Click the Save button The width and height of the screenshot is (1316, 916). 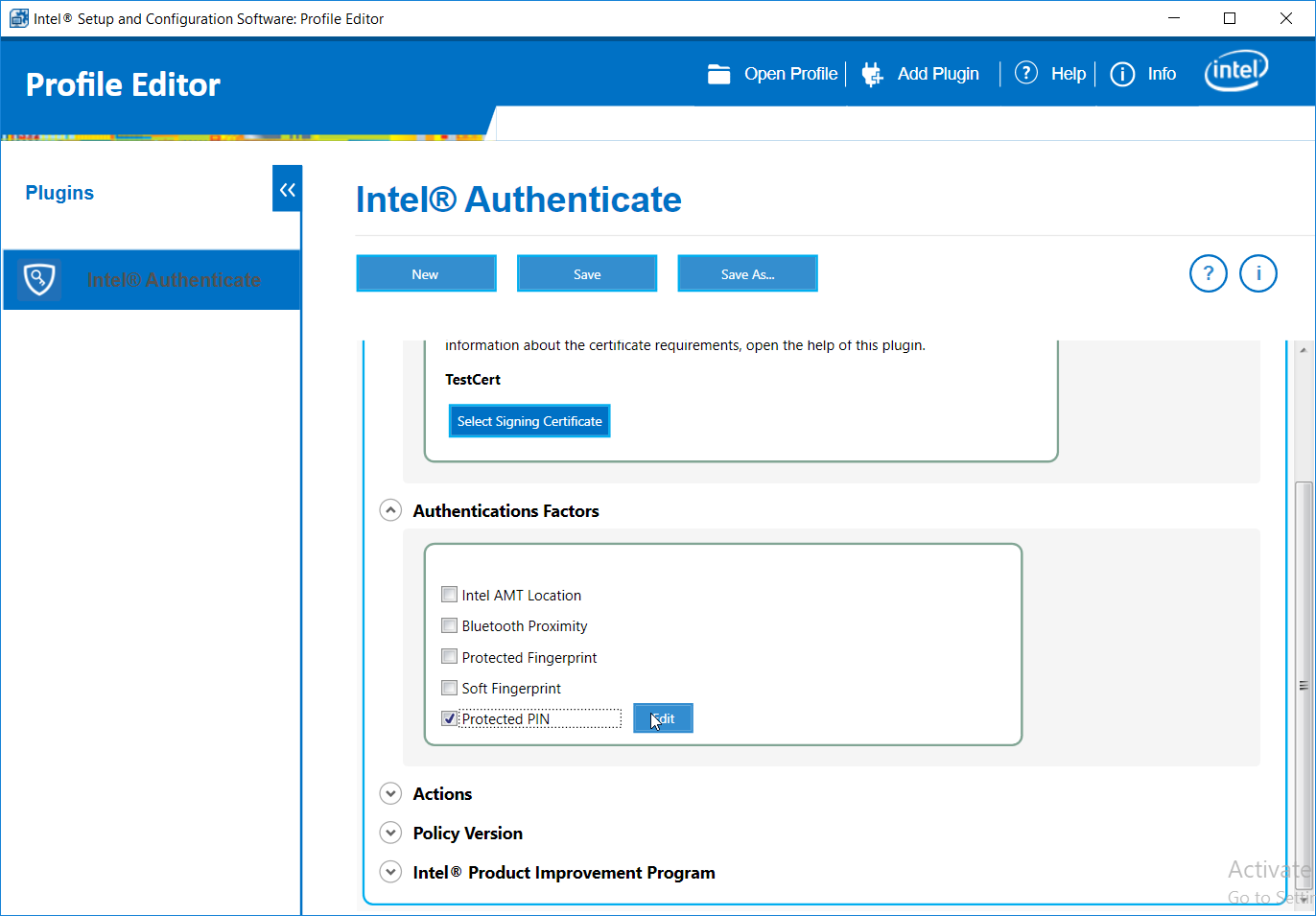click(587, 273)
